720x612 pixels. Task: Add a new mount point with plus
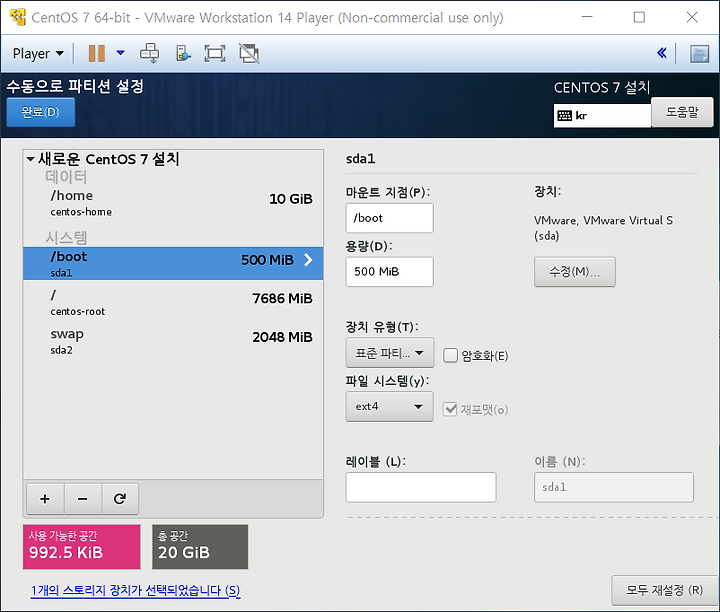[45, 499]
